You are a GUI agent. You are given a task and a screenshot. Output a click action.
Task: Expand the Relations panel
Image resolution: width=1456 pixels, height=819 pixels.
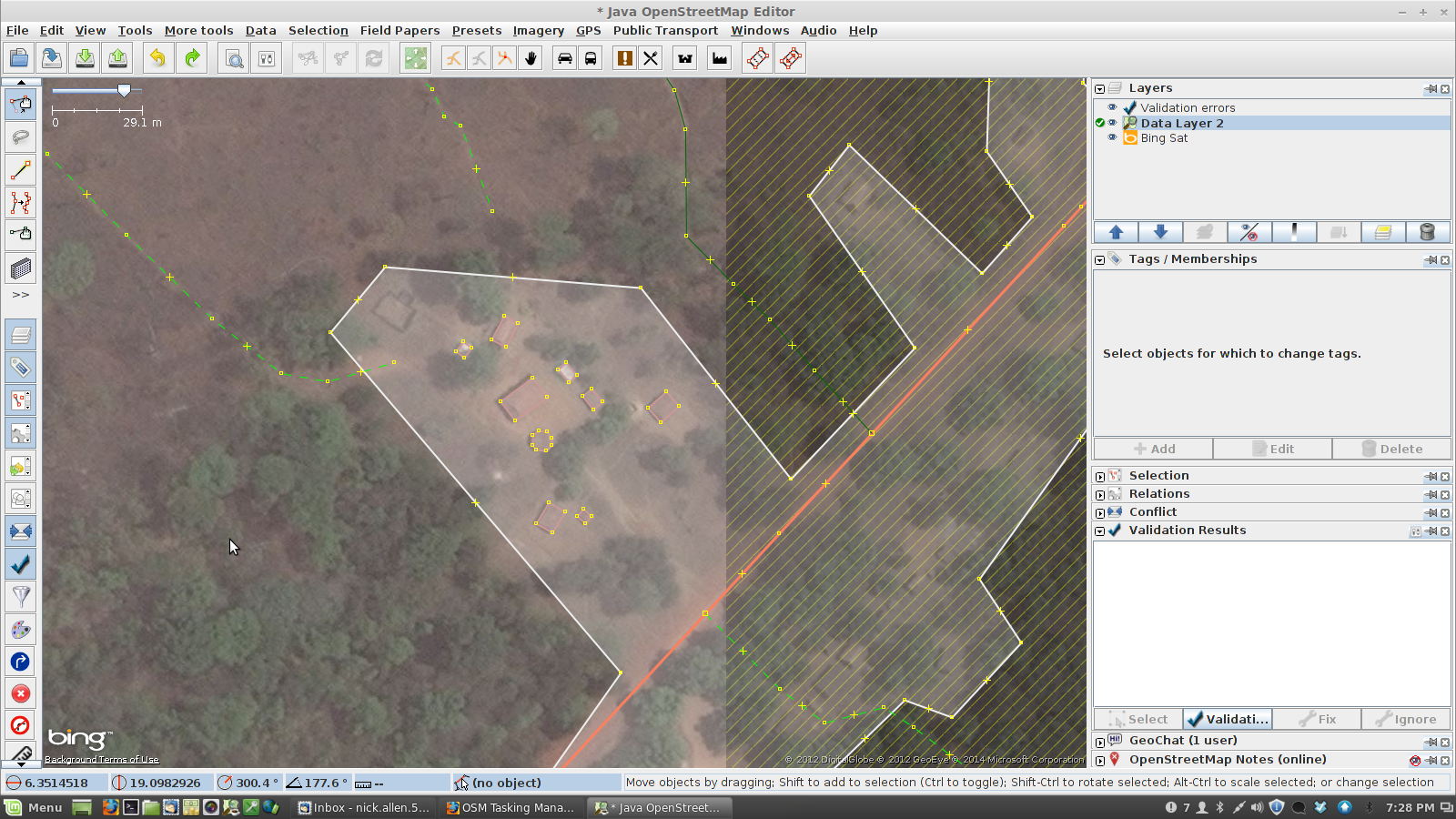[1100, 495]
